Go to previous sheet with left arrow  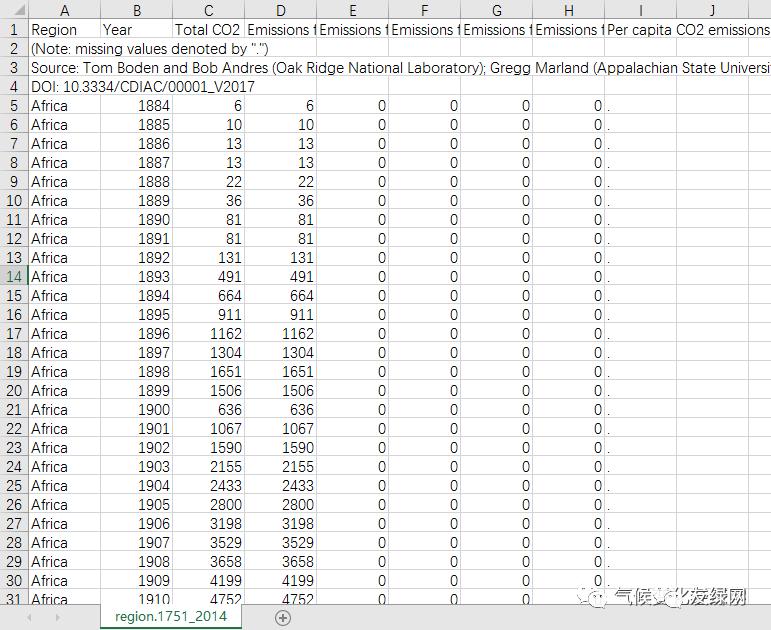pos(30,618)
